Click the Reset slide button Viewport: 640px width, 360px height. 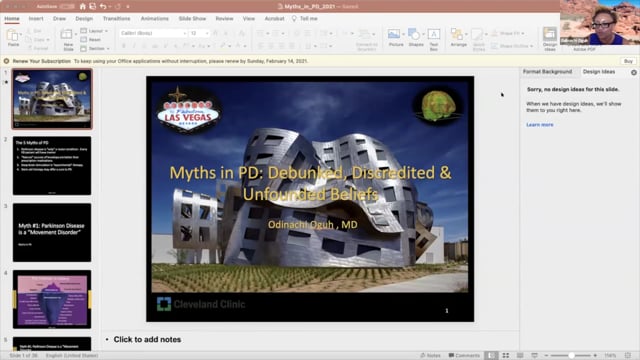[x=91, y=40]
